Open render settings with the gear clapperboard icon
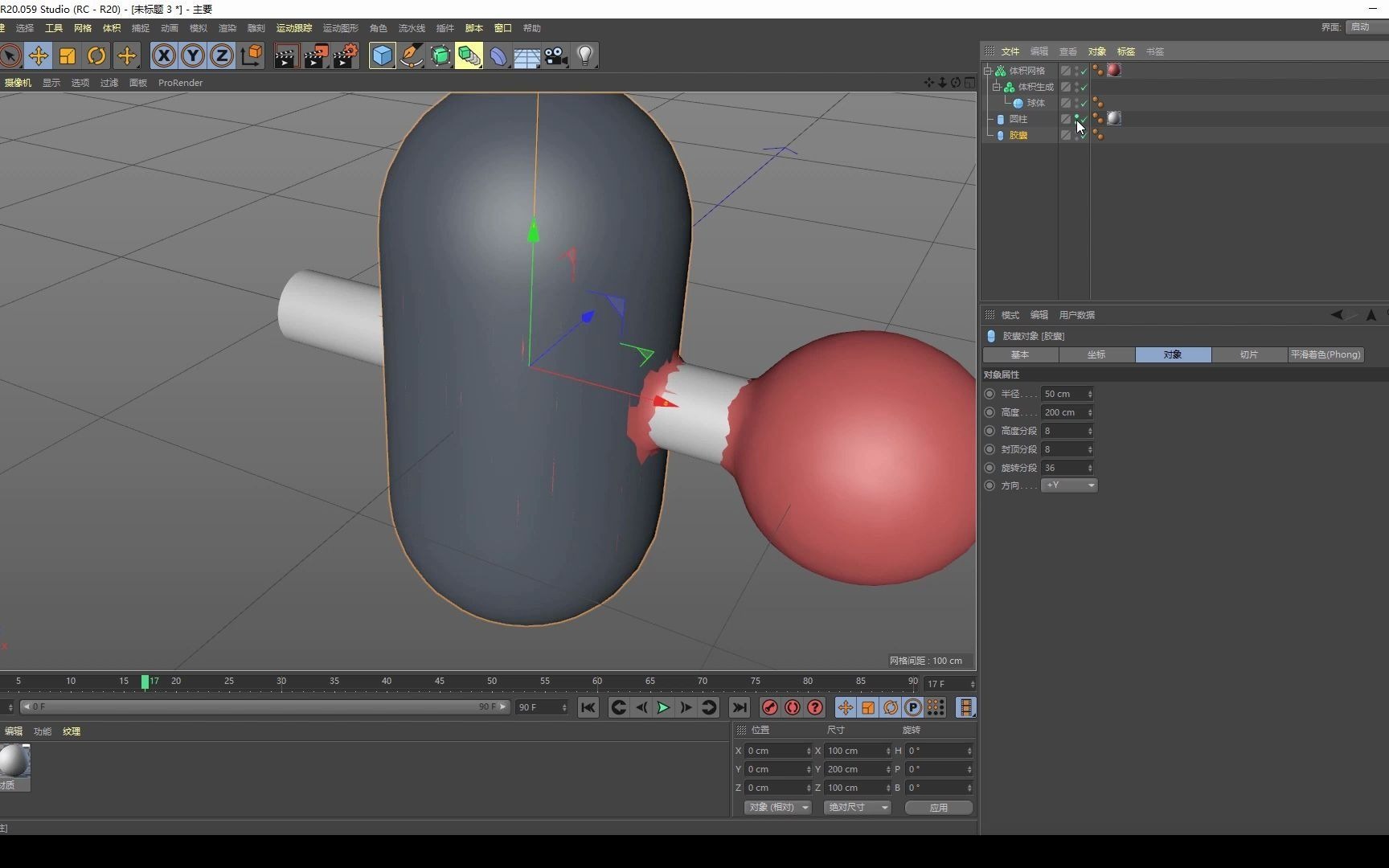Viewport: 1389px width, 868px height. [x=345, y=55]
